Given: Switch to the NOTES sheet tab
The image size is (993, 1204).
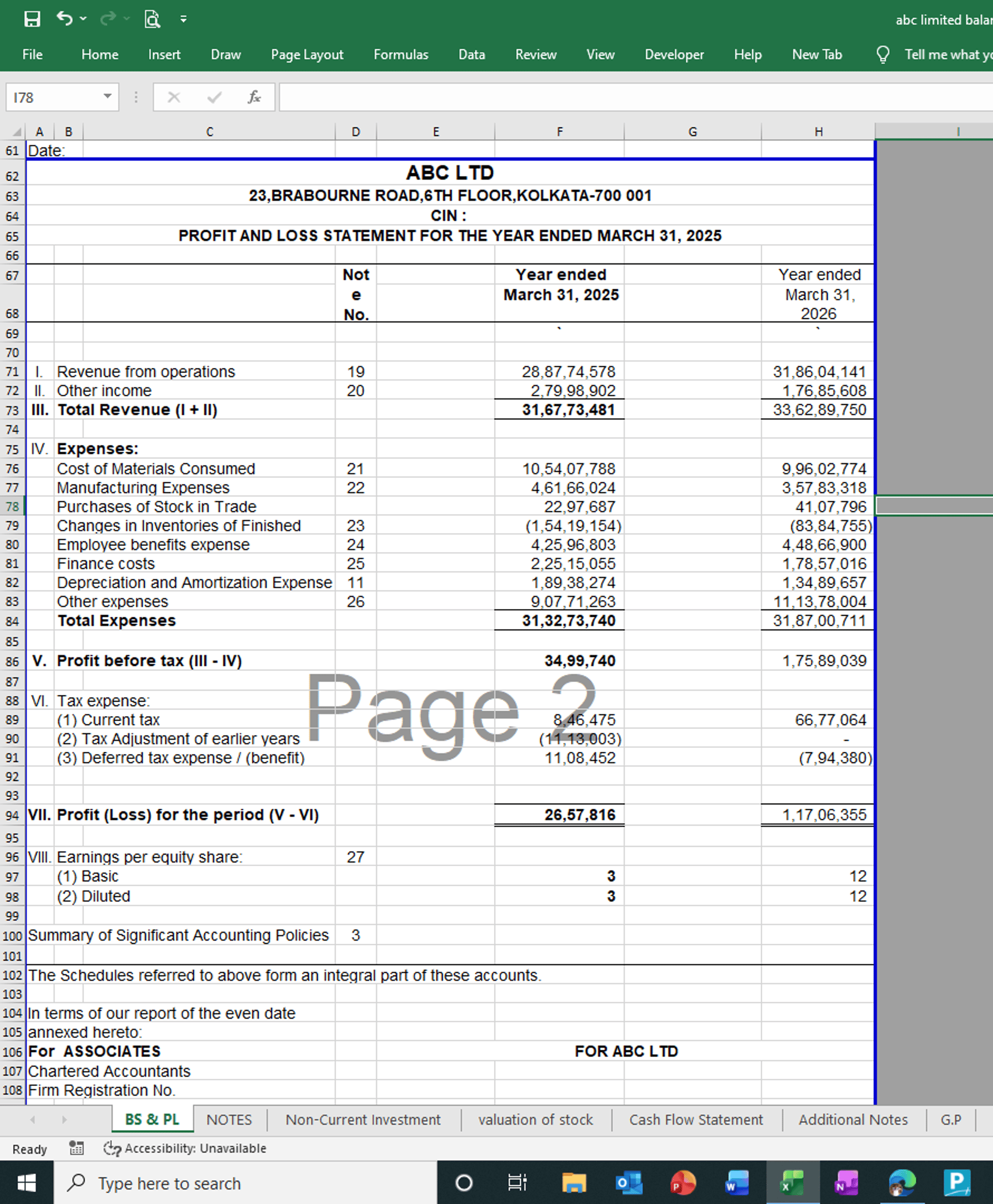Looking at the screenshot, I should (x=229, y=1119).
